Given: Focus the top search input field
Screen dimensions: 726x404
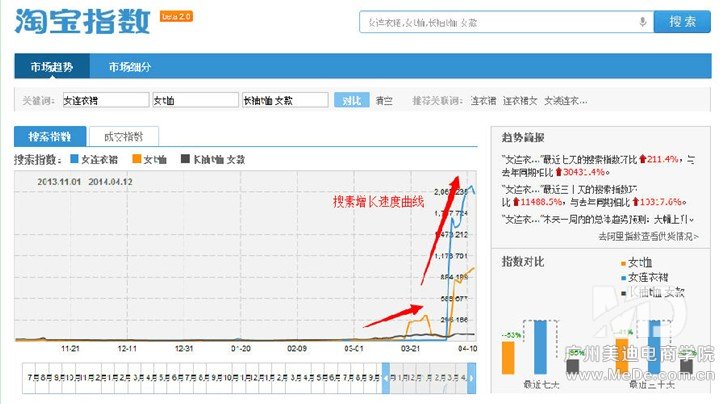Looking at the screenshot, I should 507,22.
